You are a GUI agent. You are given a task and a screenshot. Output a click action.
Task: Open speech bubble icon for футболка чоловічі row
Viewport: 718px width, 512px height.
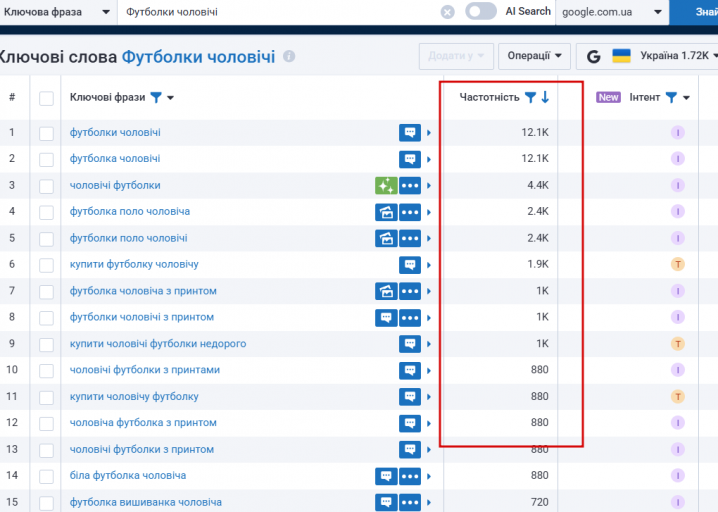coord(410,159)
